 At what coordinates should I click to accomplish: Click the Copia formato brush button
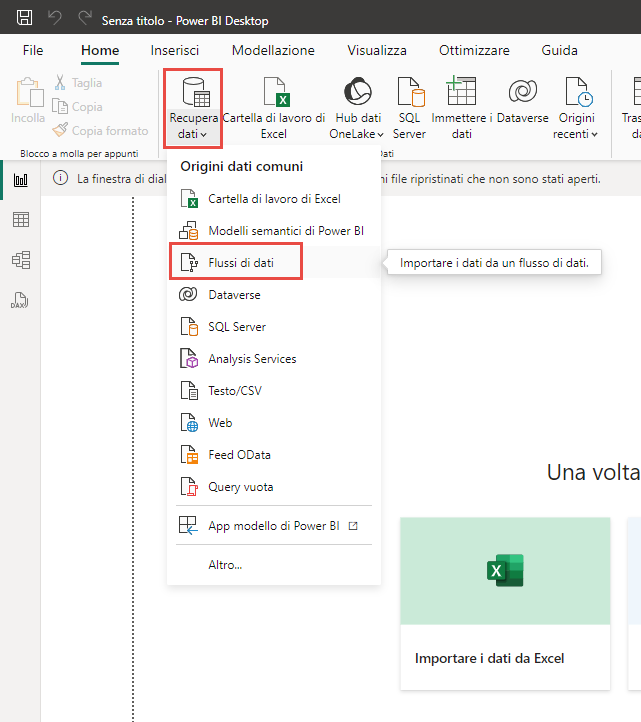tap(100, 131)
